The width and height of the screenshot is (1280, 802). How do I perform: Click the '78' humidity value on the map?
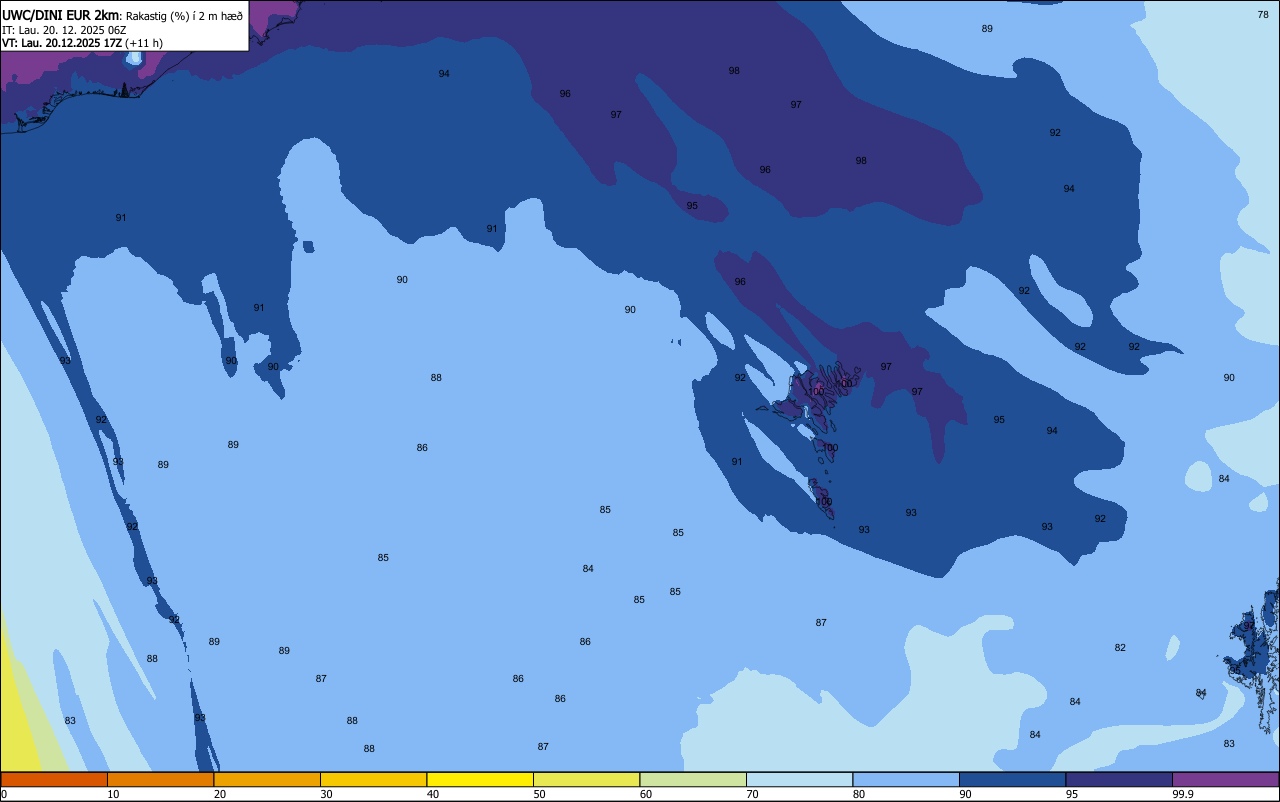point(1263,14)
